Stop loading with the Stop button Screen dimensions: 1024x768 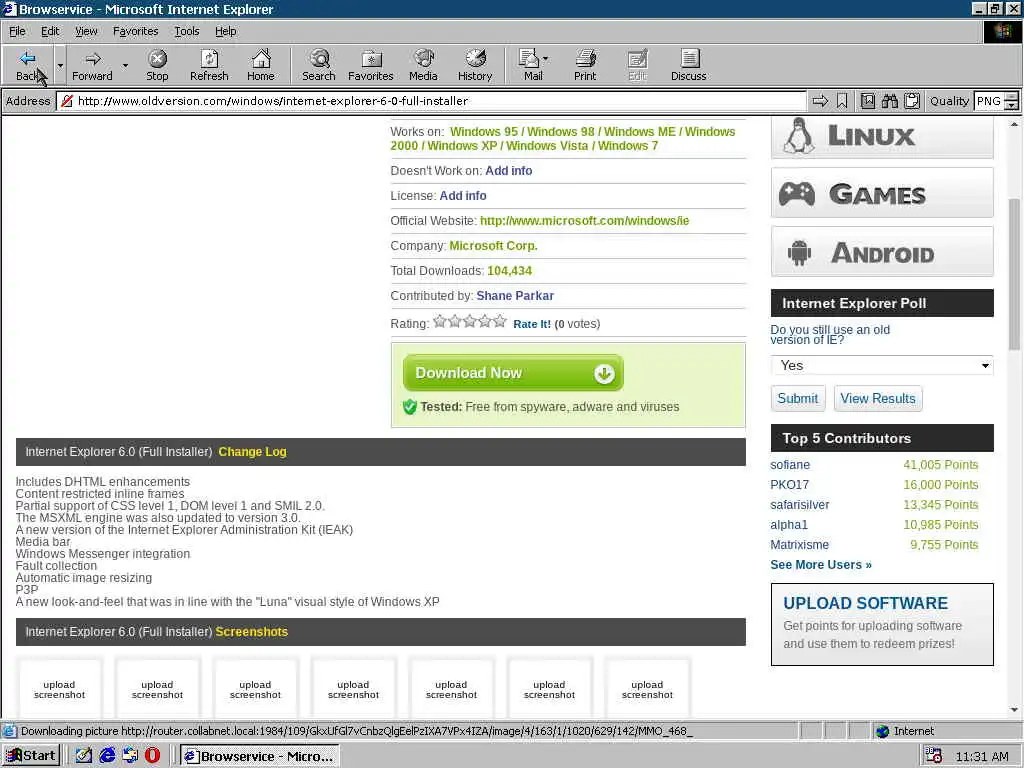pos(157,65)
